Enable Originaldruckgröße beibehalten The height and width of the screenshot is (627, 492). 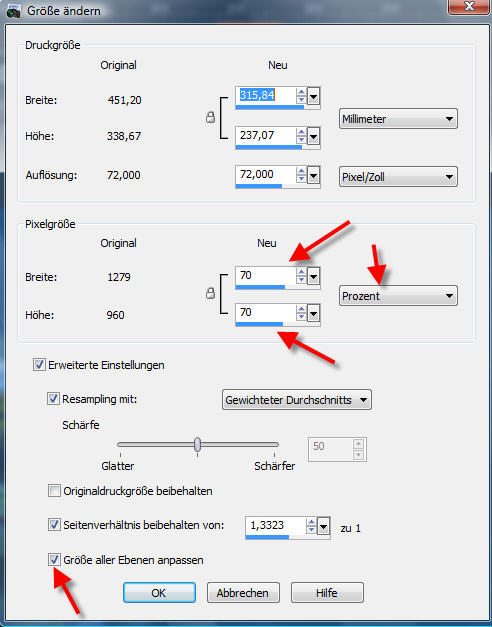tap(54, 491)
